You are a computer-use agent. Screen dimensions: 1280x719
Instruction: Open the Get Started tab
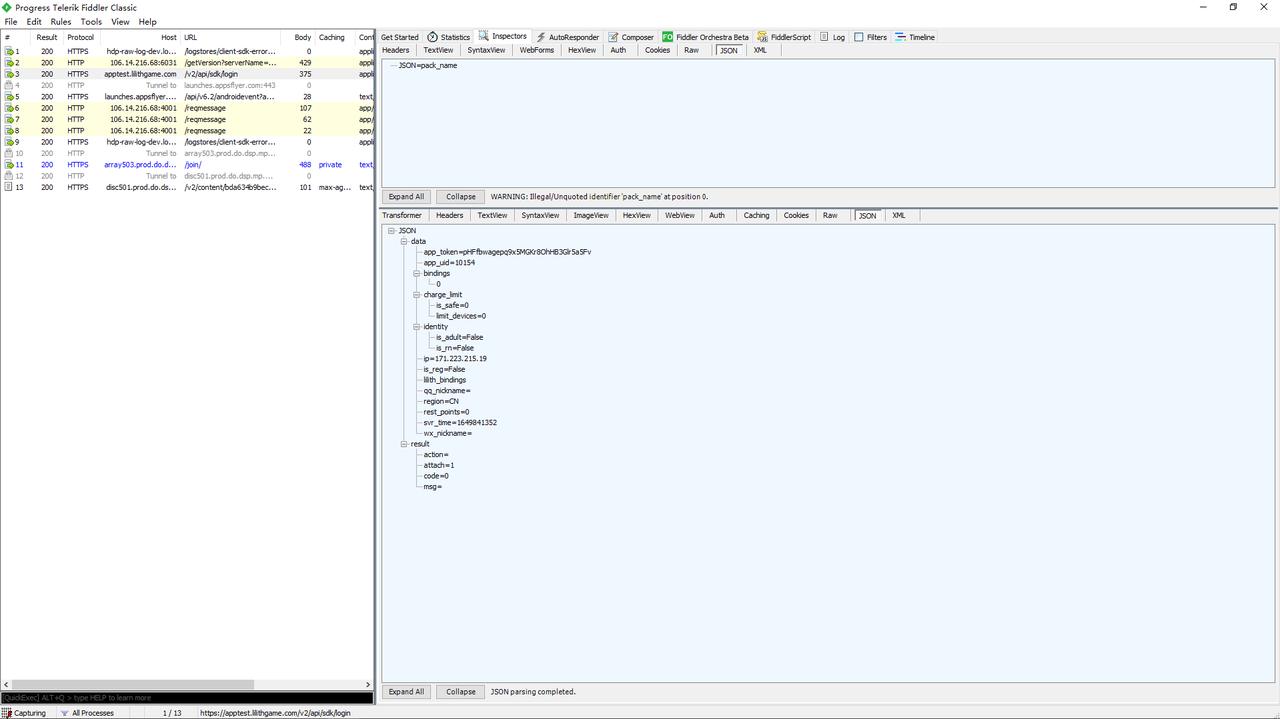click(400, 37)
